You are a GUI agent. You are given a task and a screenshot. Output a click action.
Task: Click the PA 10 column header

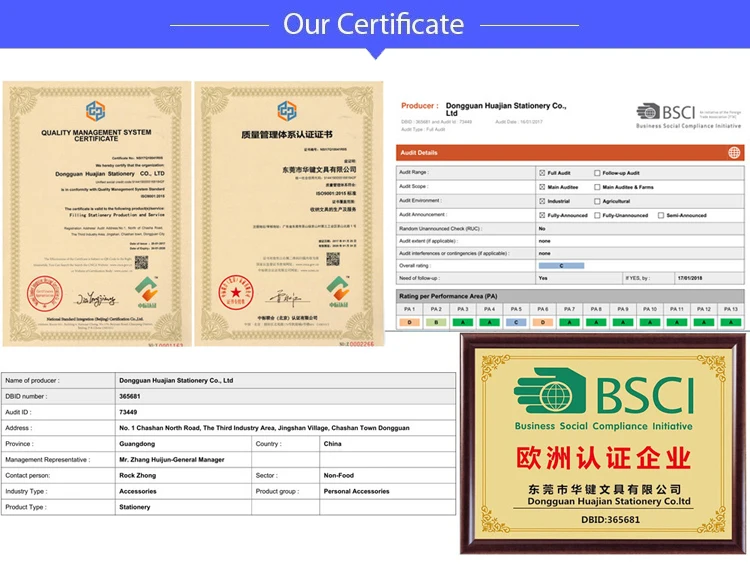point(650,309)
